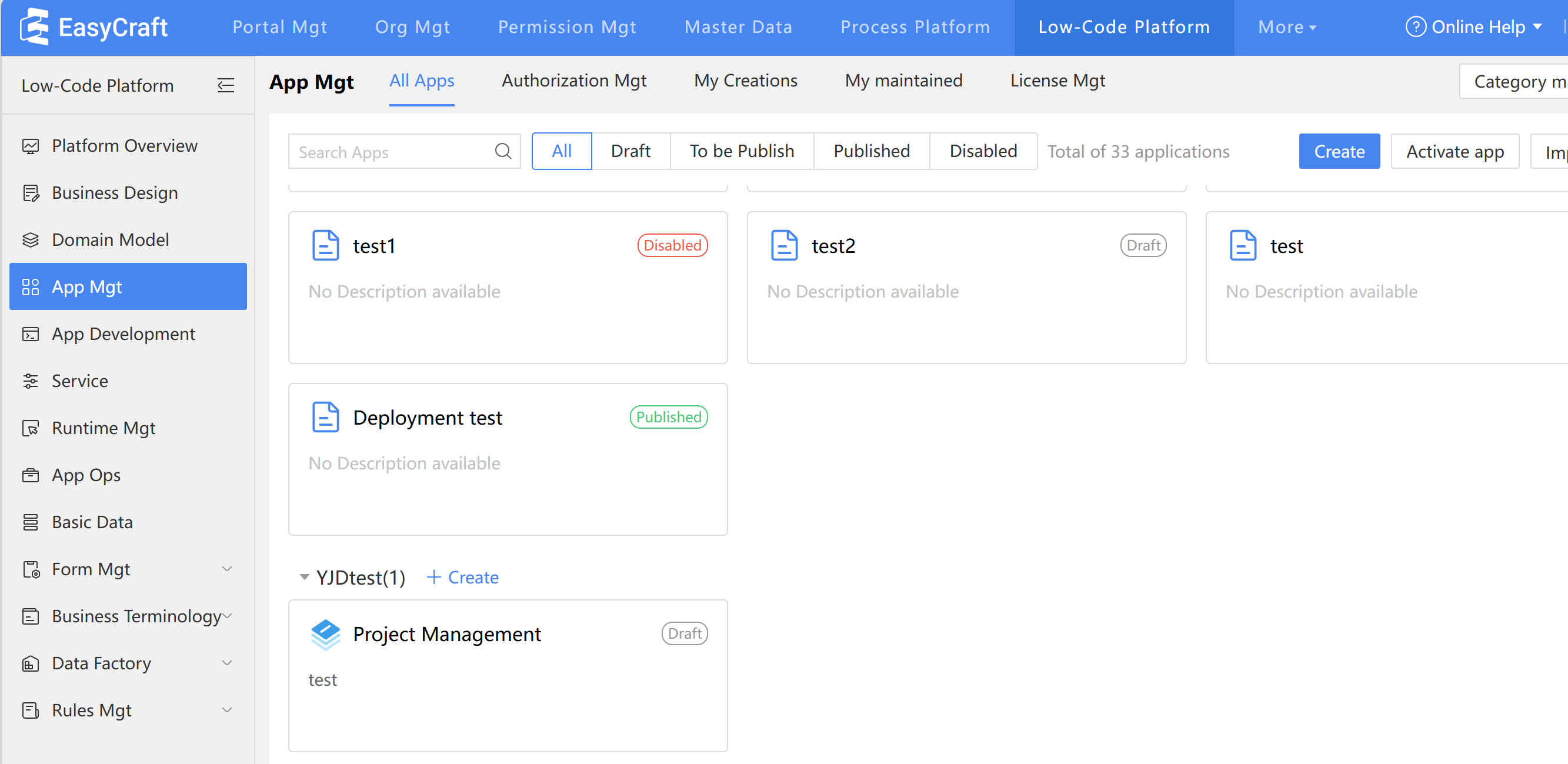Expand the Form Mgt submenu
The height and width of the screenshot is (764, 1568).
(226, 569)
